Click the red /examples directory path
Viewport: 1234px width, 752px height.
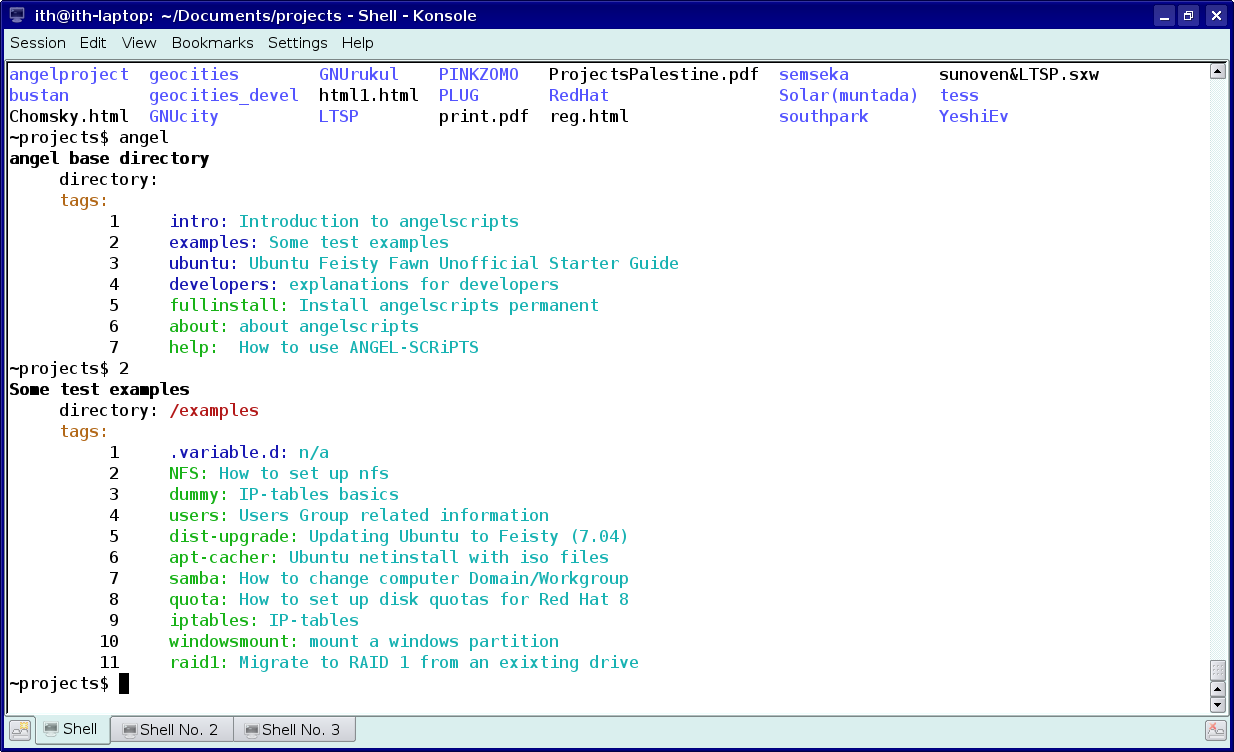point(214,410)
